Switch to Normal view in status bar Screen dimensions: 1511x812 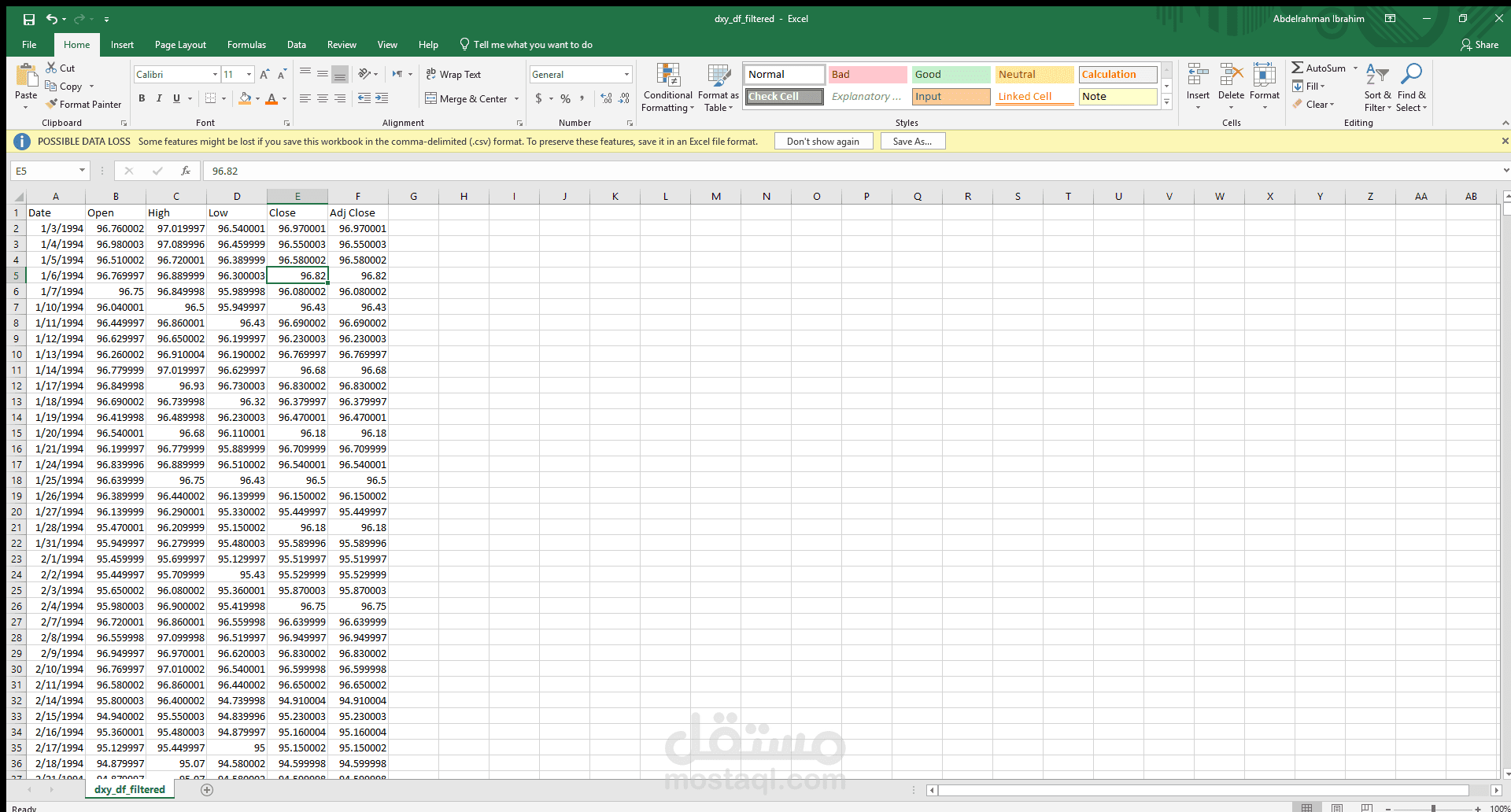tap(1307, 807)
